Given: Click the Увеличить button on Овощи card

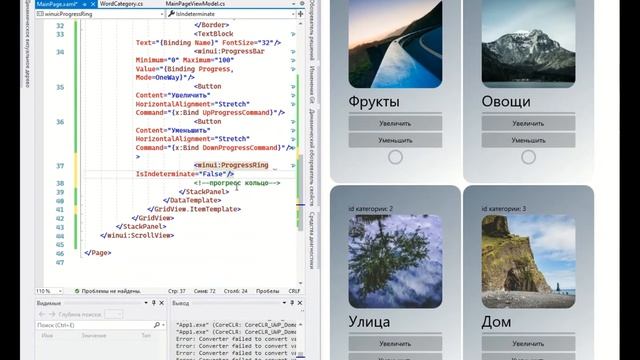Looking at the screenshot, I should (528, 123).
